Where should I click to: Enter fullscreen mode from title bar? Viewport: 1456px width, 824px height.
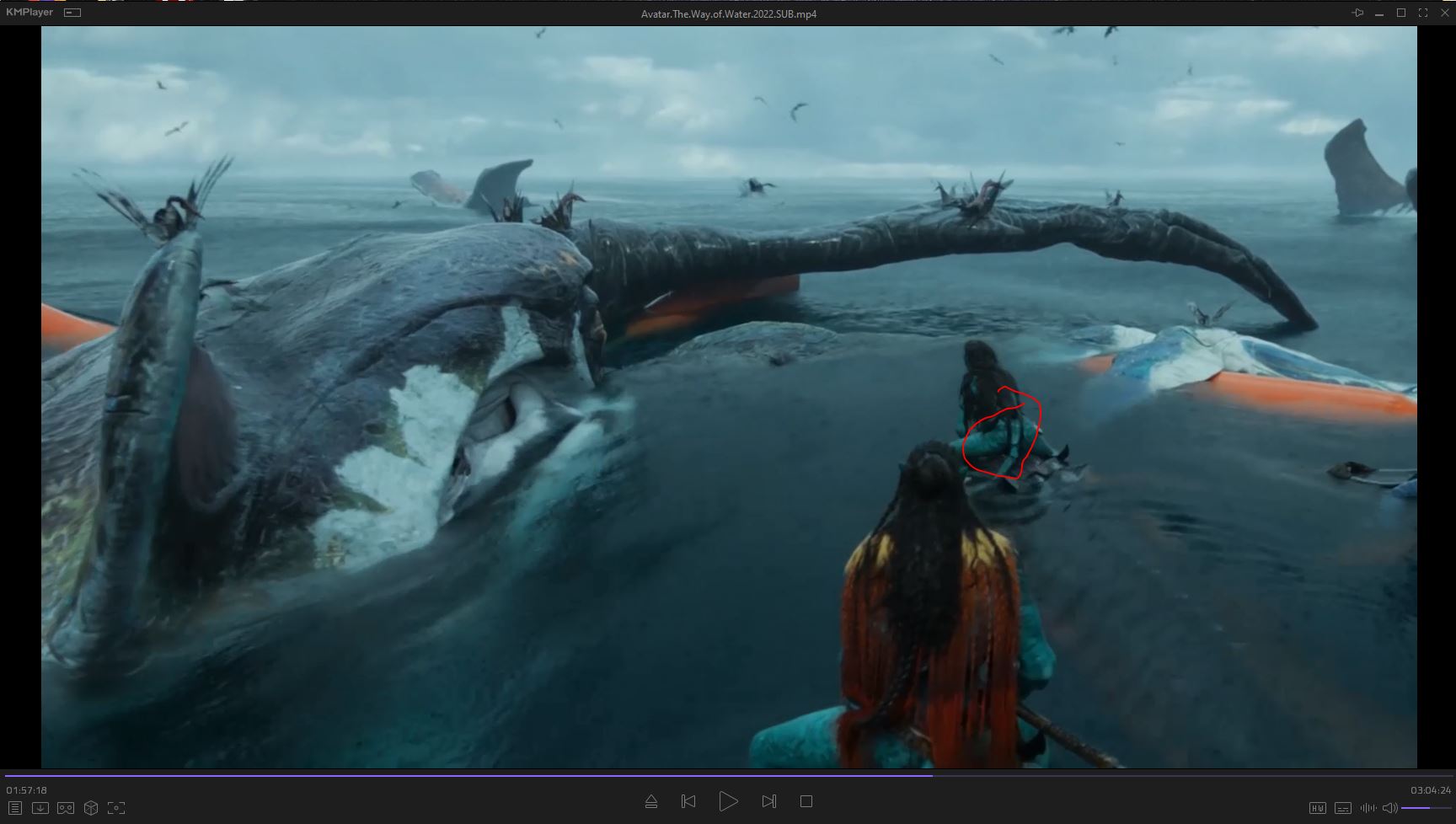(x=1423, y=13)
